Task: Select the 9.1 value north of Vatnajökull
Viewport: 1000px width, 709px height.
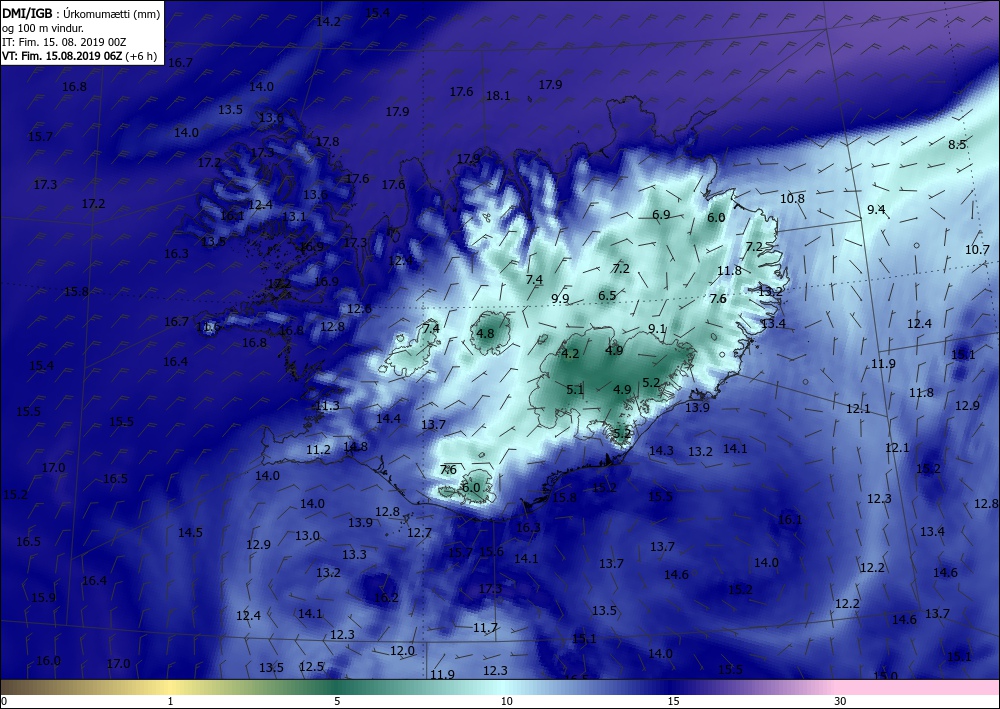Action: tap(657, 329)
